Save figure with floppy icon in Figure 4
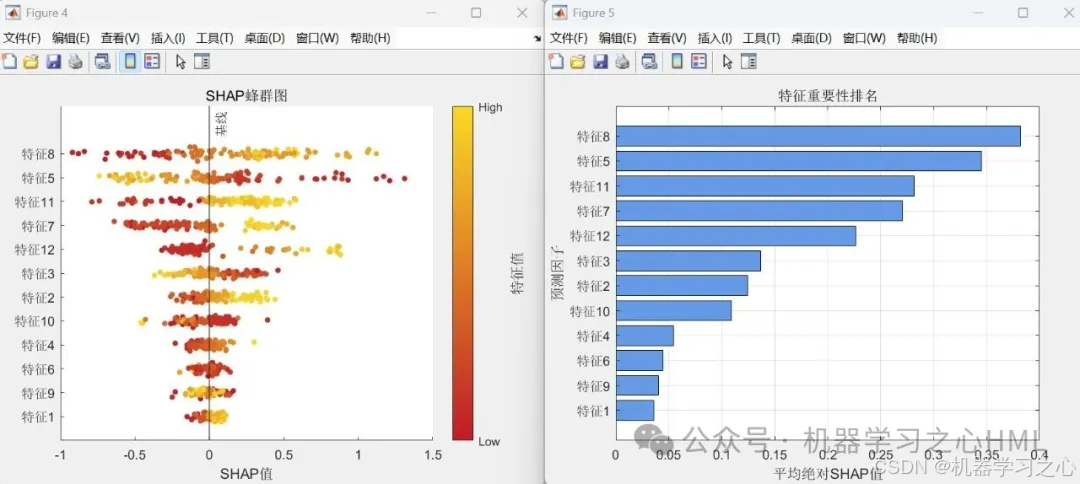This screenshot has width=1080, height=484. (x=54, y=62)
